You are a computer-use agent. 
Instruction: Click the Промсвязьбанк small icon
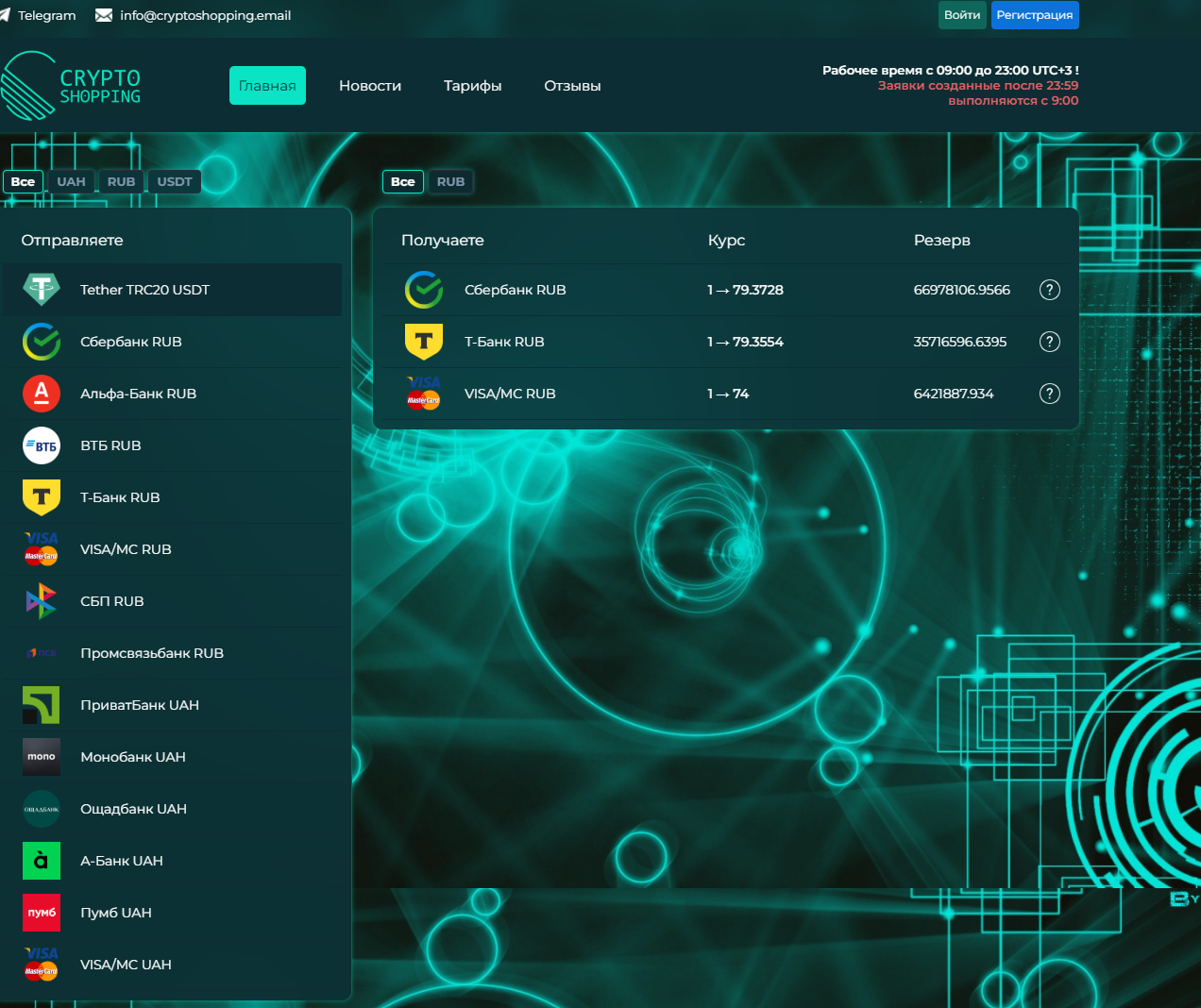[x=42, y=653]
